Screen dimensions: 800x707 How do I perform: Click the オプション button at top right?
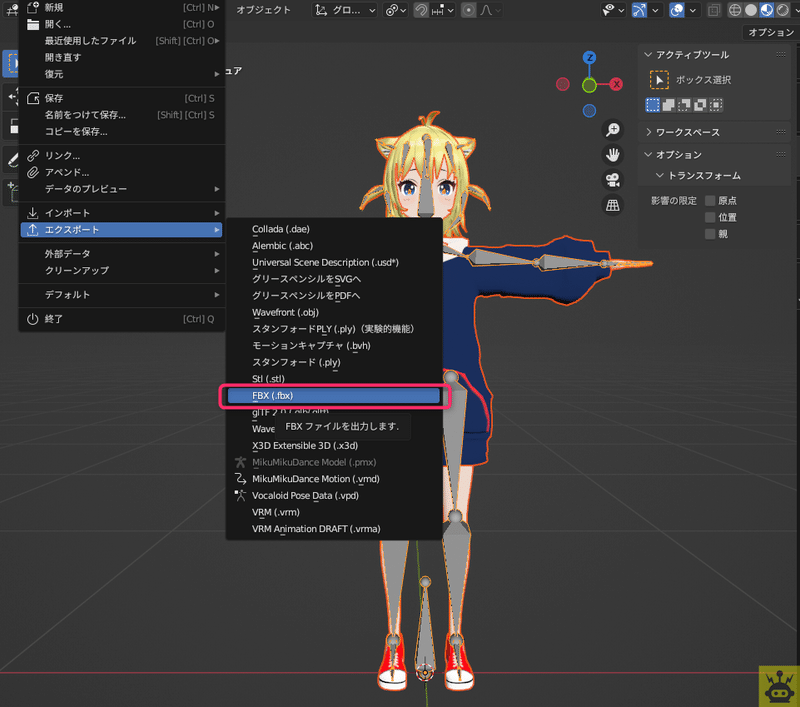click(770, 33)
